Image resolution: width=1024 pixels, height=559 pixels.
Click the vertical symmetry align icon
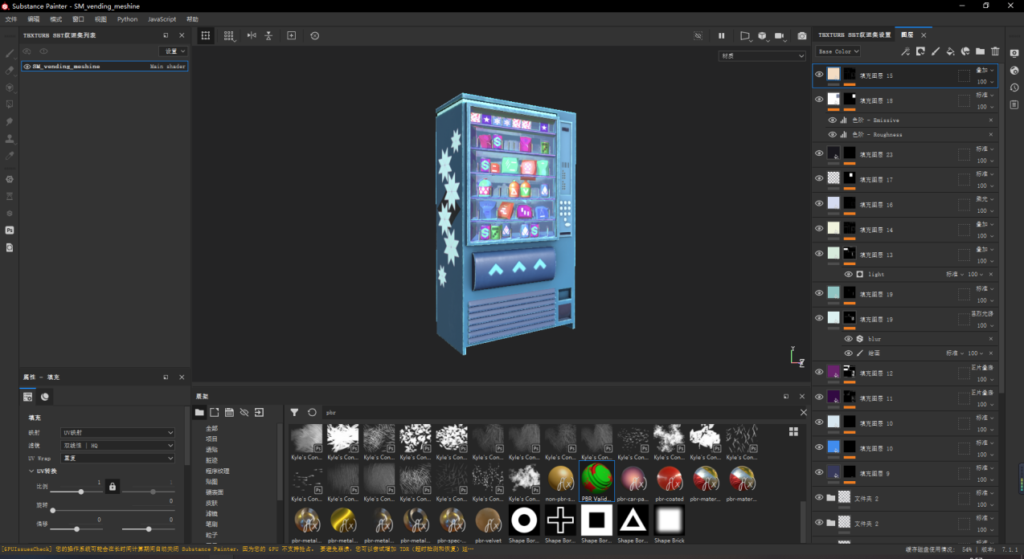pos(268,36)
